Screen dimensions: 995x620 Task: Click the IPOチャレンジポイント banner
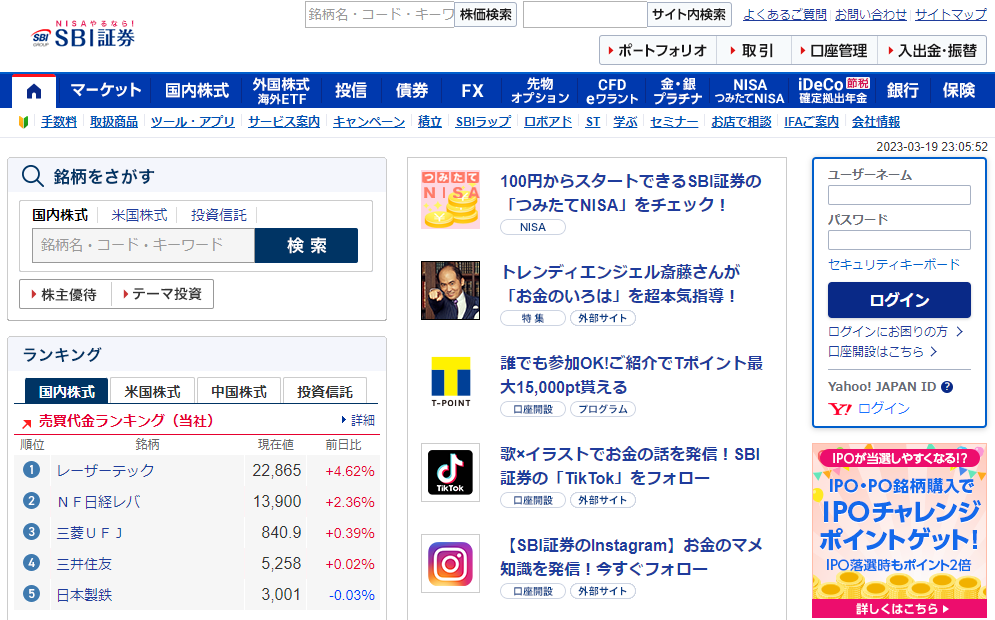(x=899, y=531)
